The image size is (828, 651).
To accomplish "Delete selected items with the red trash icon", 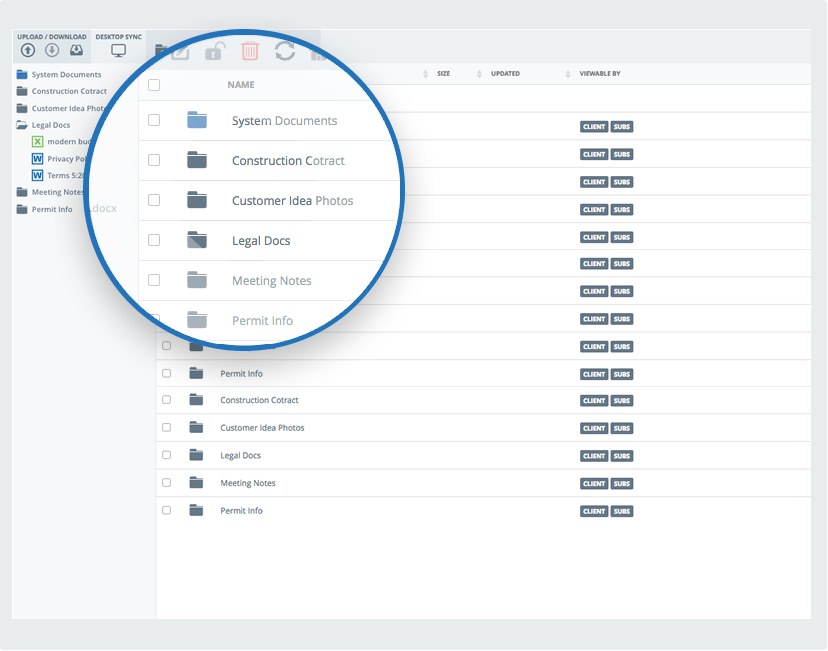I will pos(249,49).
